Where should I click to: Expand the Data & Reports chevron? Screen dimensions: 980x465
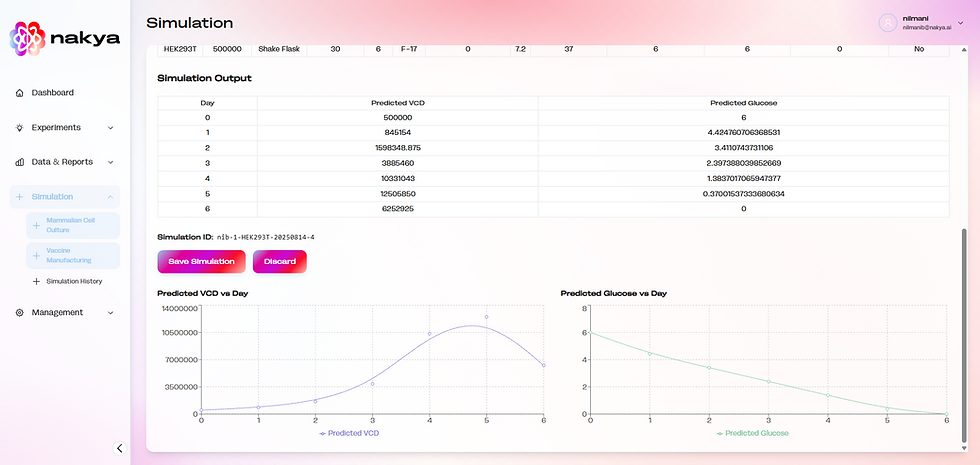(111, 162)
